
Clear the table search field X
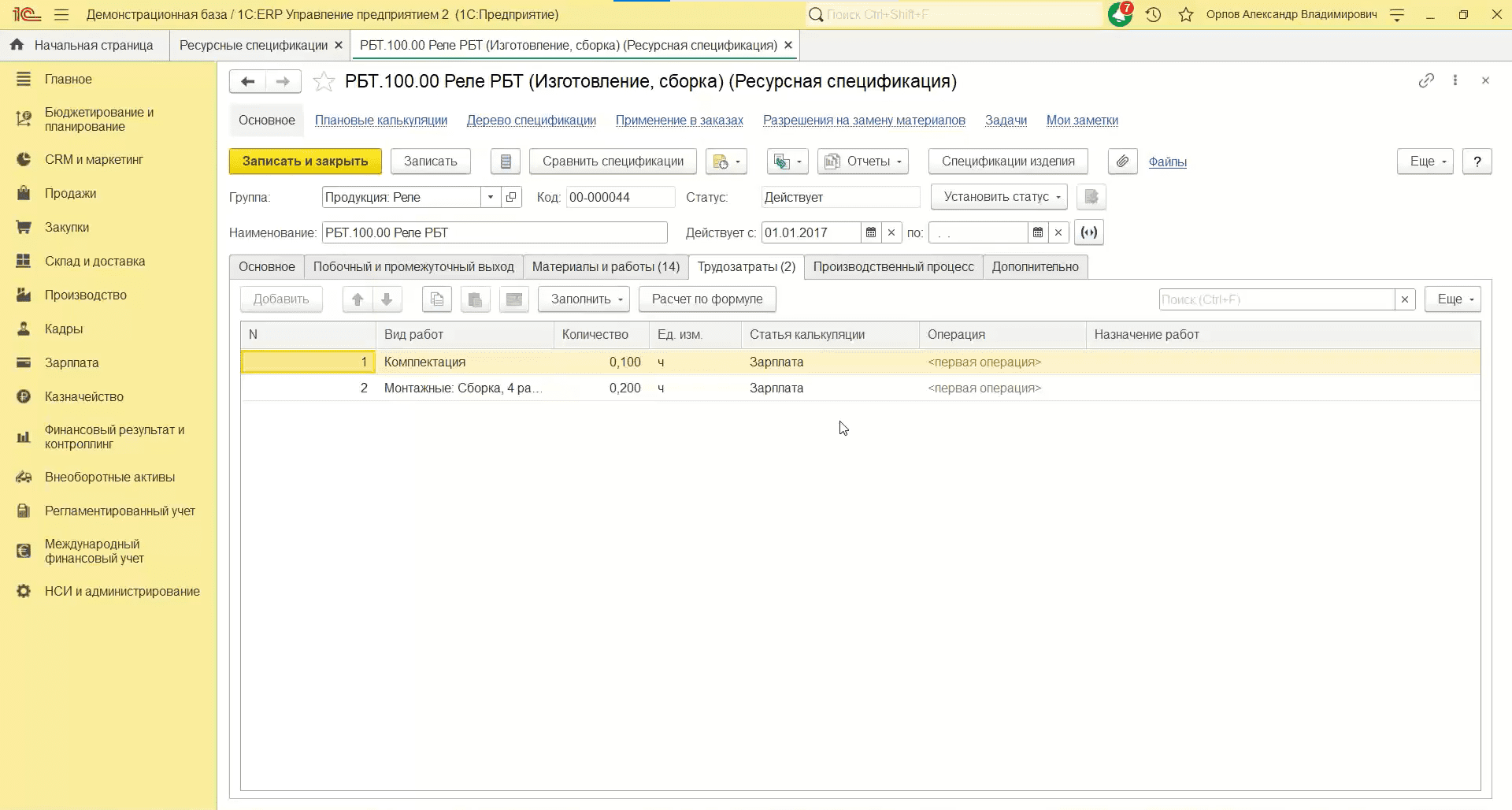(x=1405, y=299)
